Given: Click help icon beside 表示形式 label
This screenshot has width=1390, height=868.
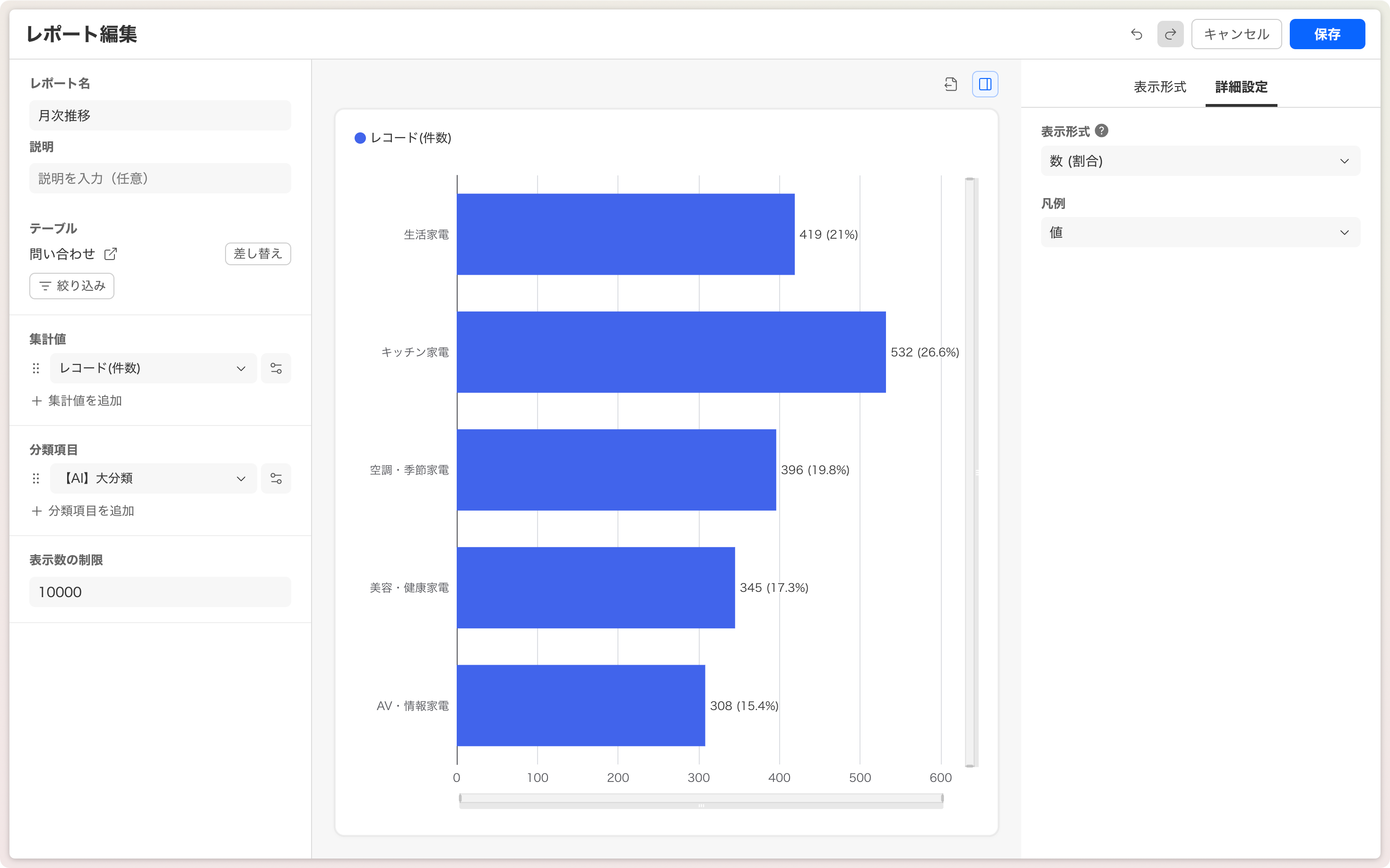Looking at the screenshot, I should click(x=1101, y=131).
